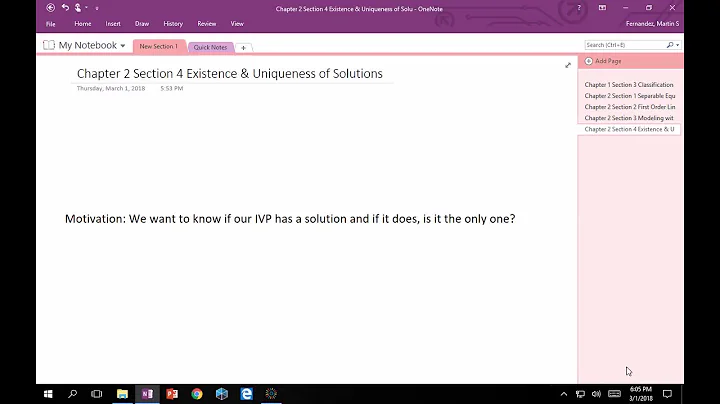Click account name Fernandez, Martin S
The width and height of the screenshot is (720, 404).
[652, 24]
